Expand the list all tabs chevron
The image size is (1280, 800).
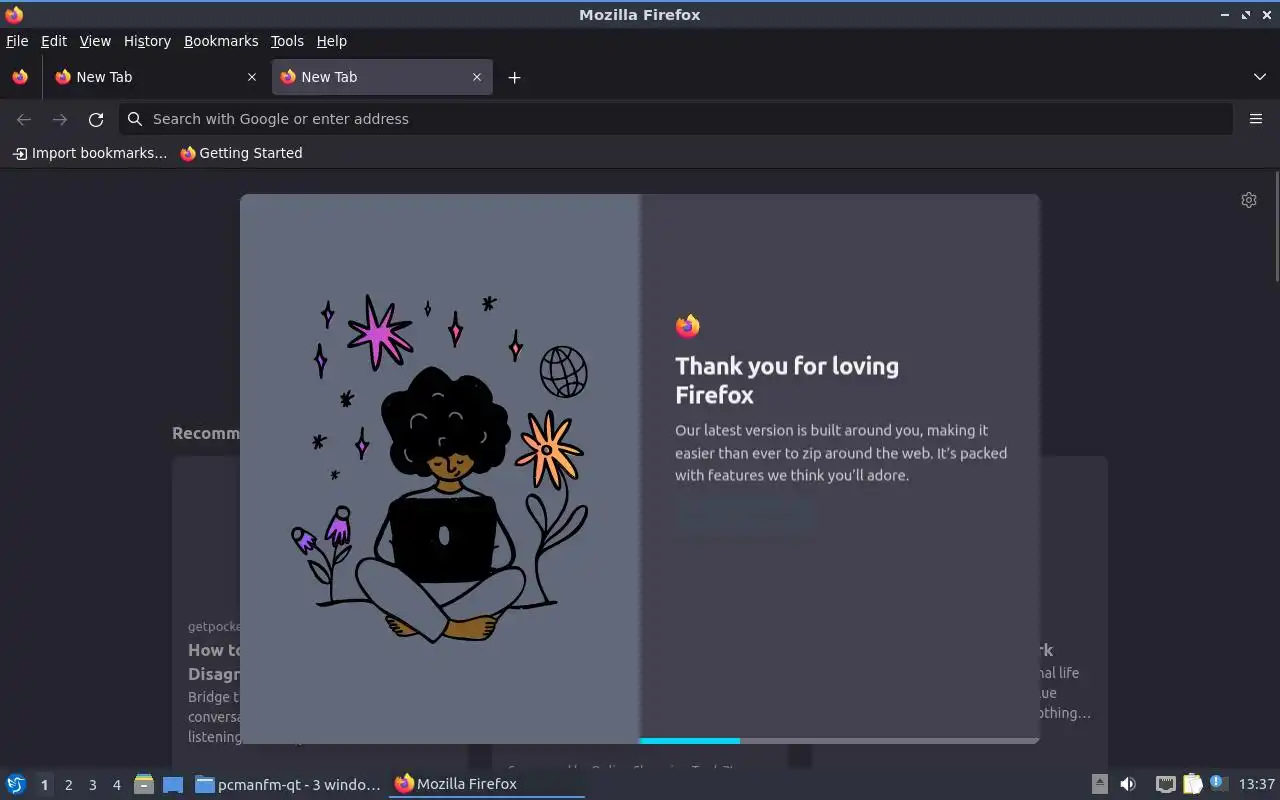point(1259,77)
